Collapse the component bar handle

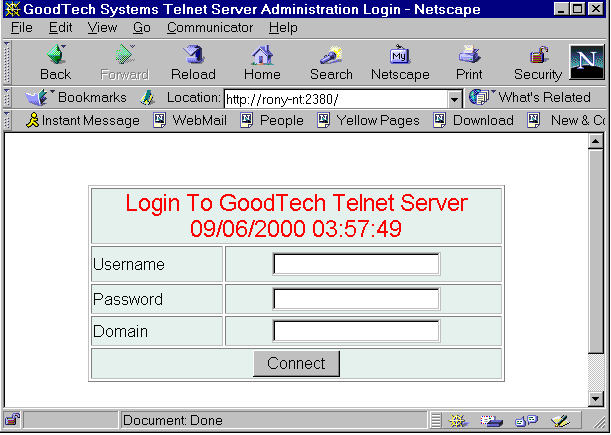(436, 421)
